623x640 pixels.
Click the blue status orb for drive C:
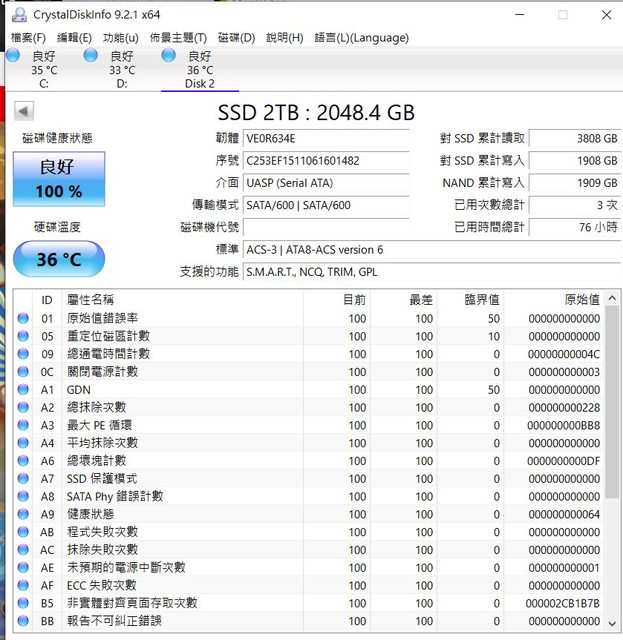13,56
